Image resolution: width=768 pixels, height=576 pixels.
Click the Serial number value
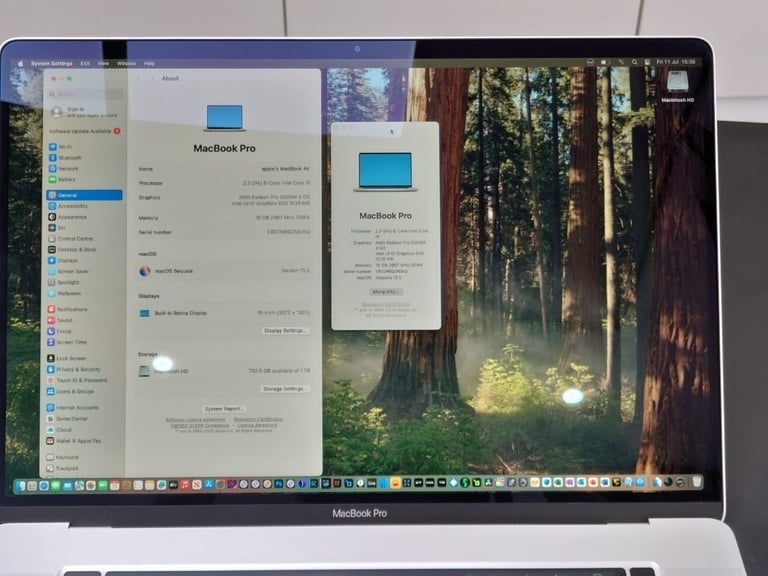[x=288, y=232]
